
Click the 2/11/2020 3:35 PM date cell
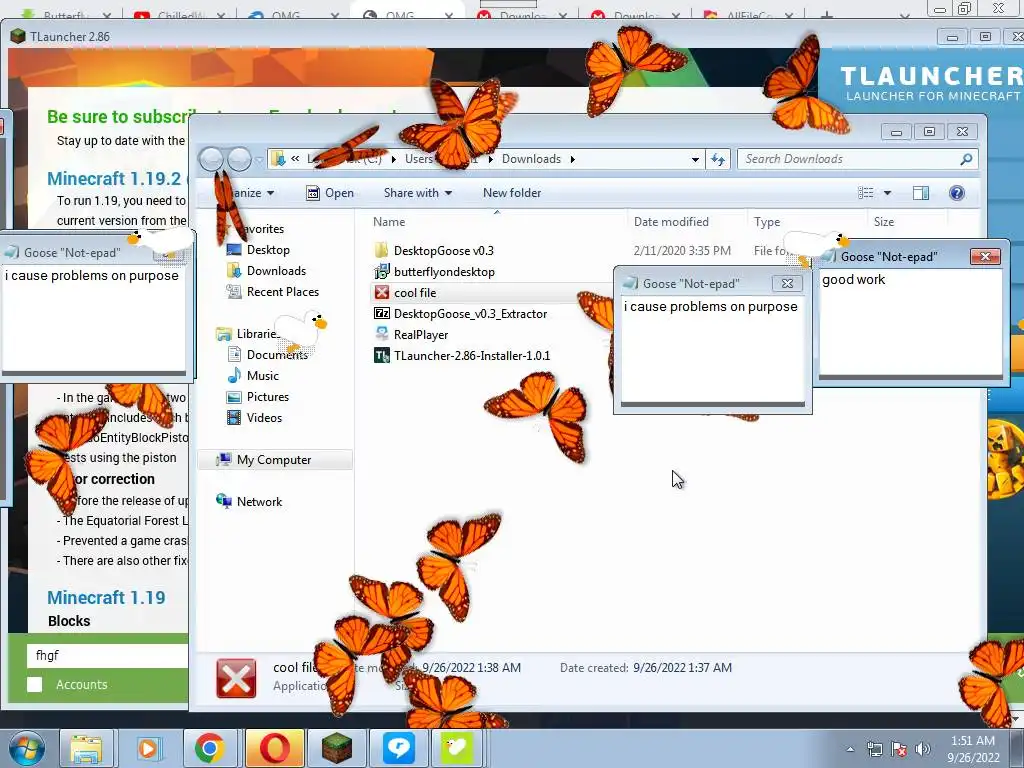(682, 251)
